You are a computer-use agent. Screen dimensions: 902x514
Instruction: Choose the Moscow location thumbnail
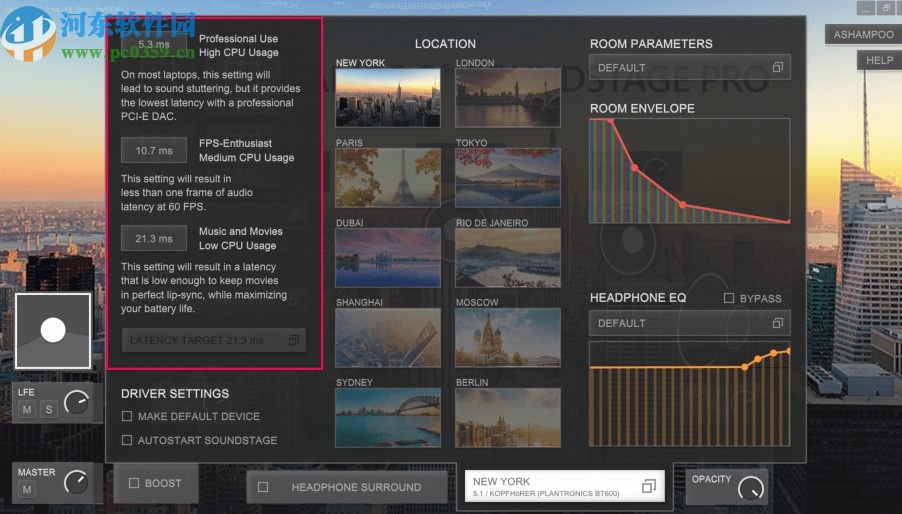(507, 337)
